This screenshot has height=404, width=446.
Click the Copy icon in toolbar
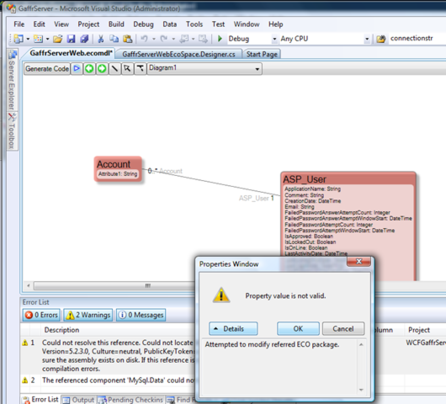point(114,39)
